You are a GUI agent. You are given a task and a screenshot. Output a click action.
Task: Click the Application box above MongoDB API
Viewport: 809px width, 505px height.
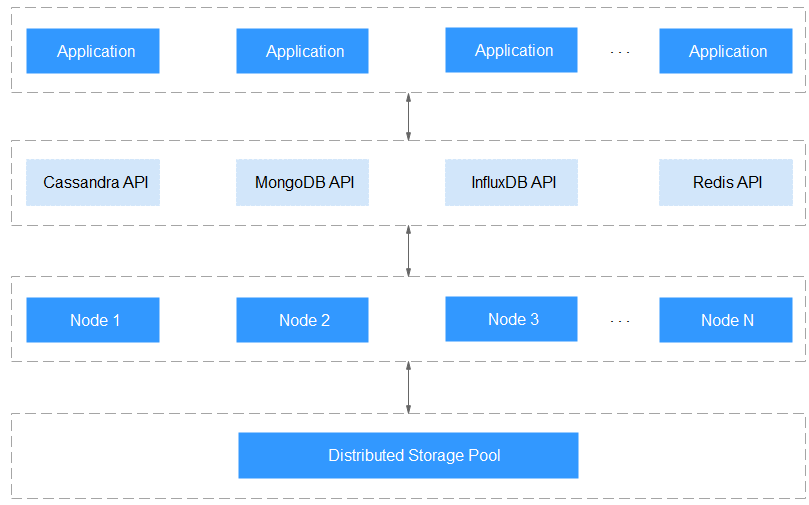[x=302, y=51]
